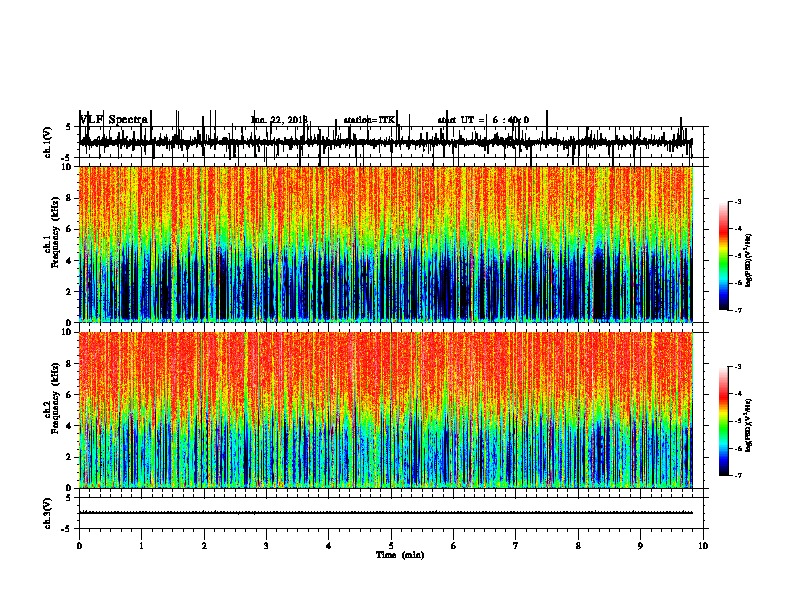Image resolution: width=792 pixels, height=612 pixels.
Task: Click the "VLF Spectra" title text
Action: pyautogui.click(x=114, y=120)
